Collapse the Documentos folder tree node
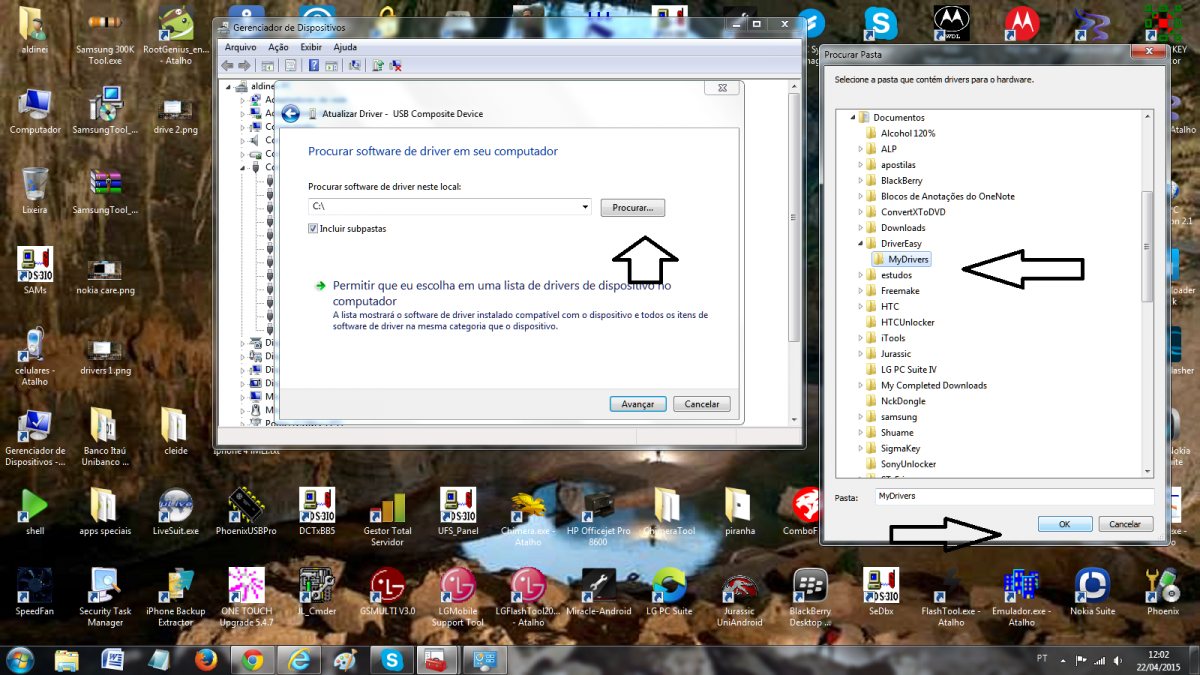The height and width of the screenshot is (675, 1200). pyautogui.click(x=854, y=118)
